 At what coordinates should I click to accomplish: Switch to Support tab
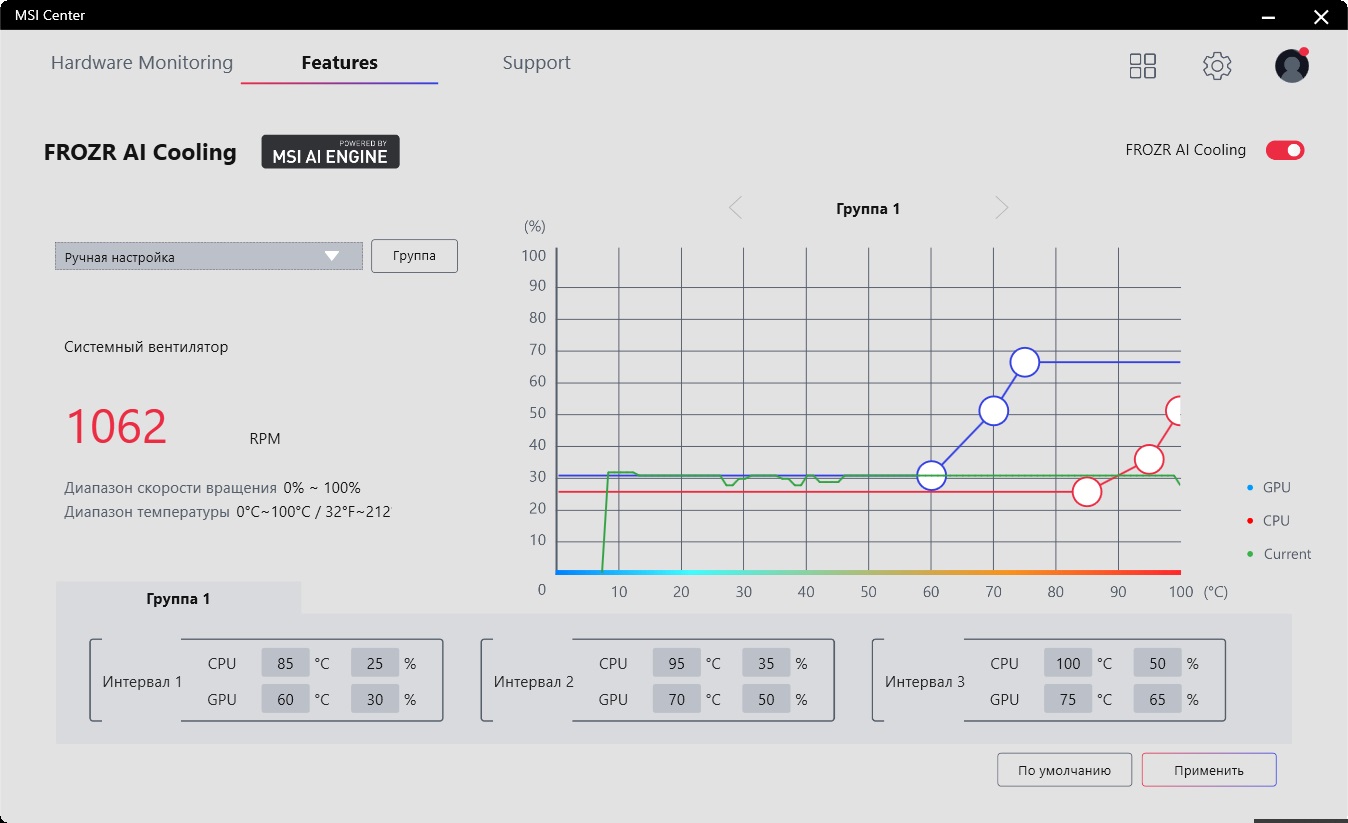(536, 63)
